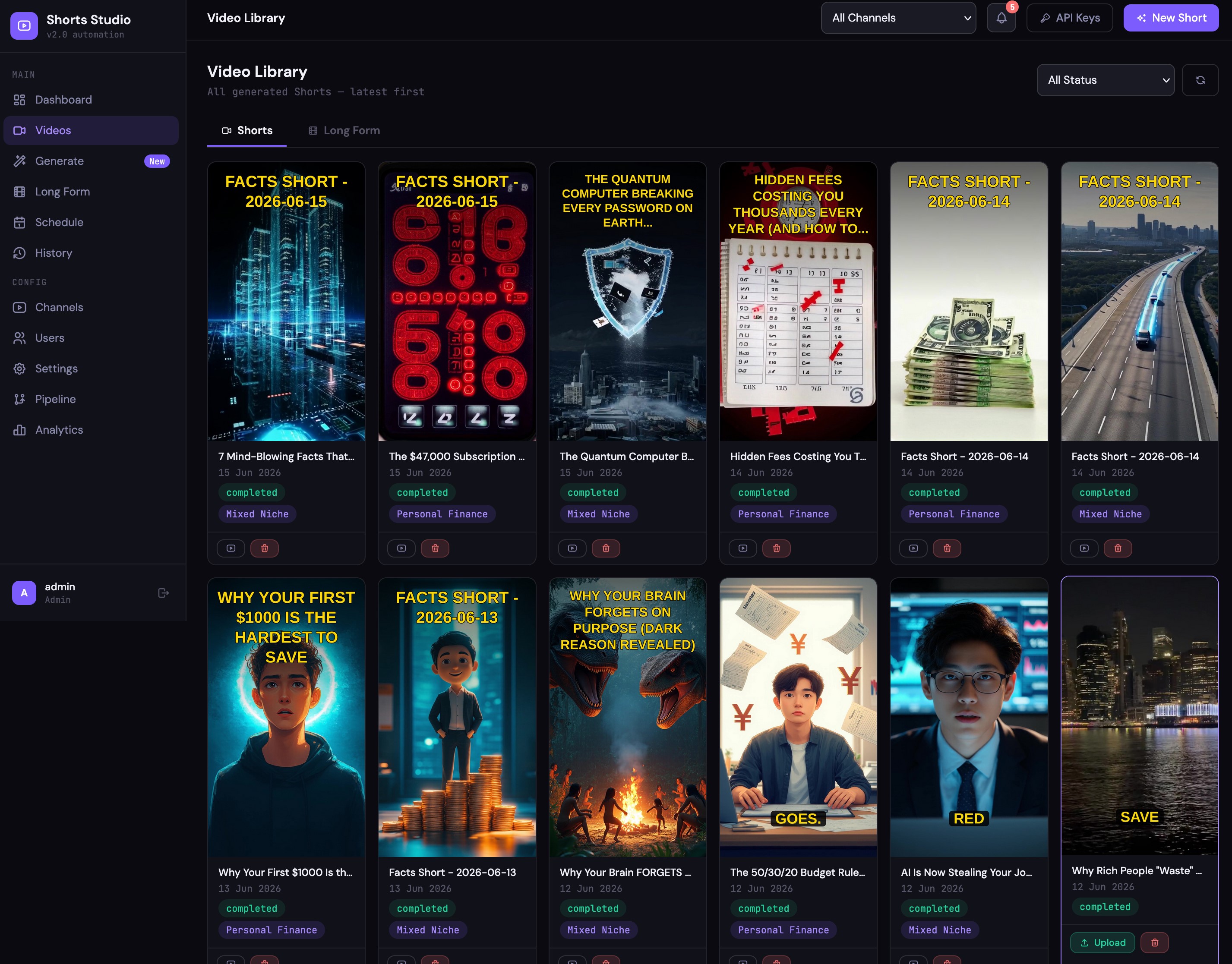Switch to the Shorts tab
Viewport: 1232px width, 964px height.
(x=247, y=130)
